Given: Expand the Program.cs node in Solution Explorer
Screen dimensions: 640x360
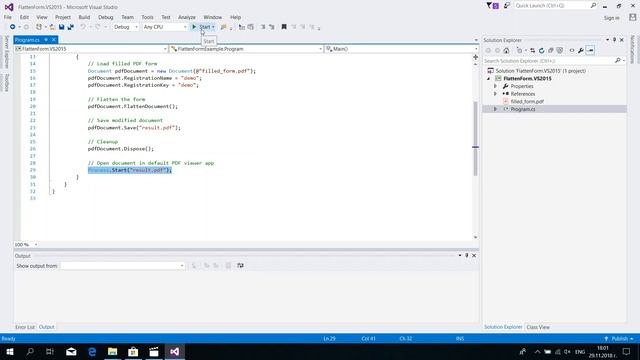Looking at the screenshot, I should pos(496,109).
